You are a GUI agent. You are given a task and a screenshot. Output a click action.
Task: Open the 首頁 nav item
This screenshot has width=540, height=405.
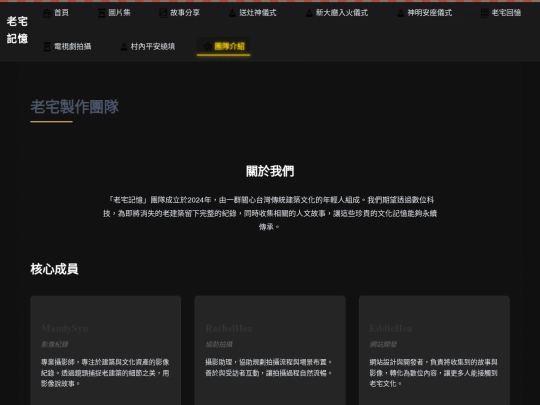tap(55, 13)
